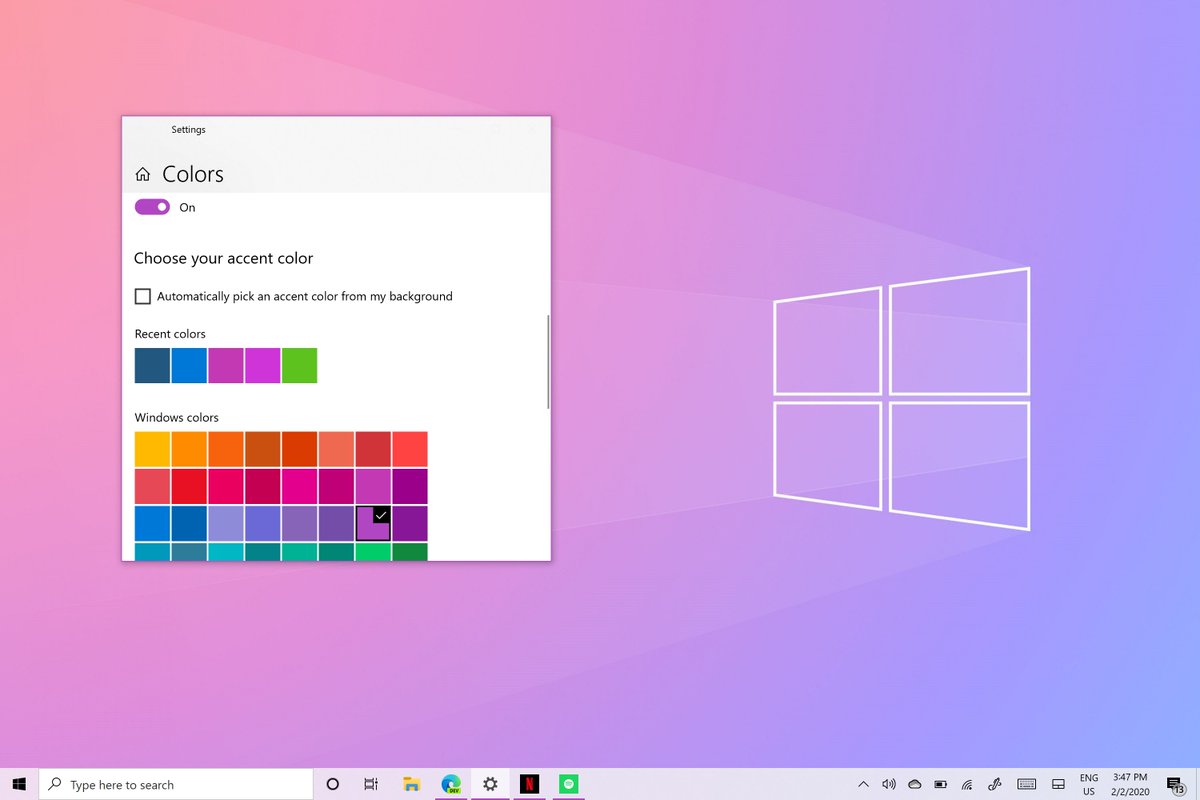
Task: Choose the dark purple swatch right of the selected one
Action: 410,523
